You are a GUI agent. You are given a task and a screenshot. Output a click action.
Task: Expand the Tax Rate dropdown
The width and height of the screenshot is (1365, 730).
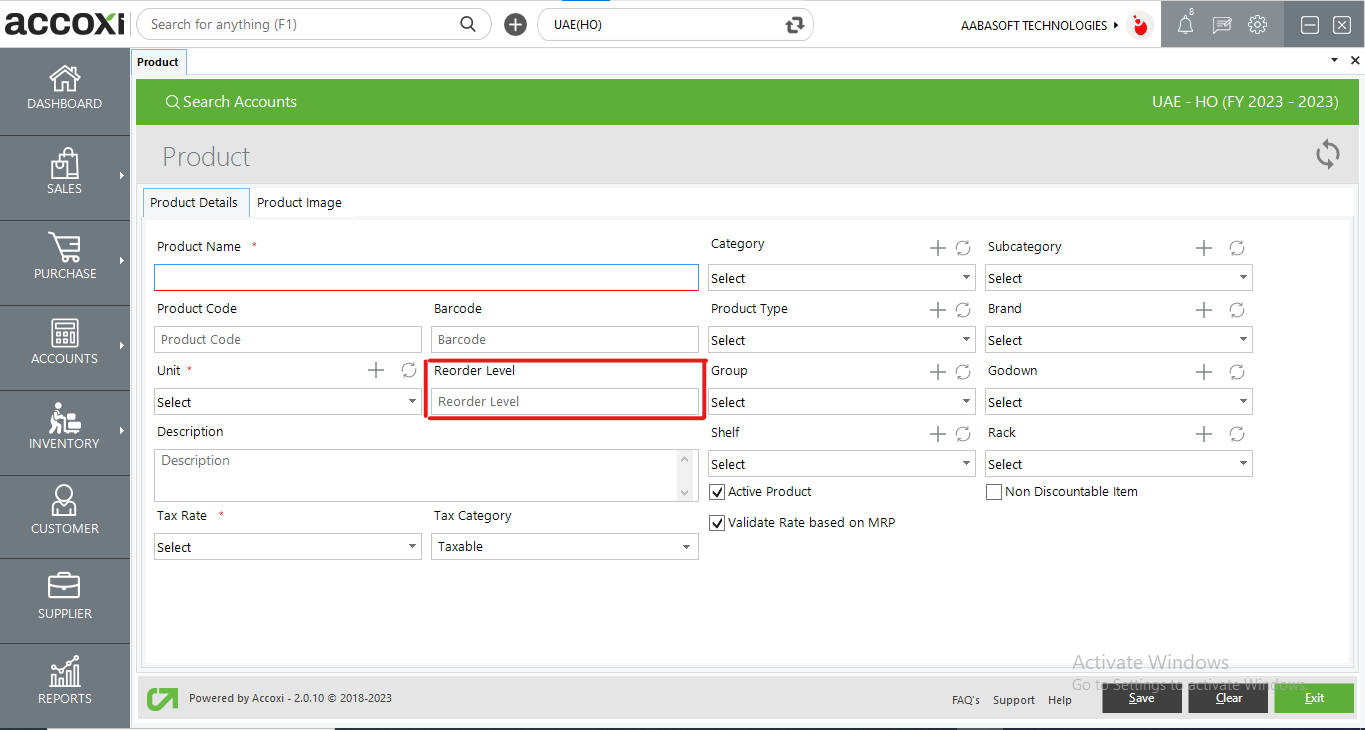(x=287, y=547)
